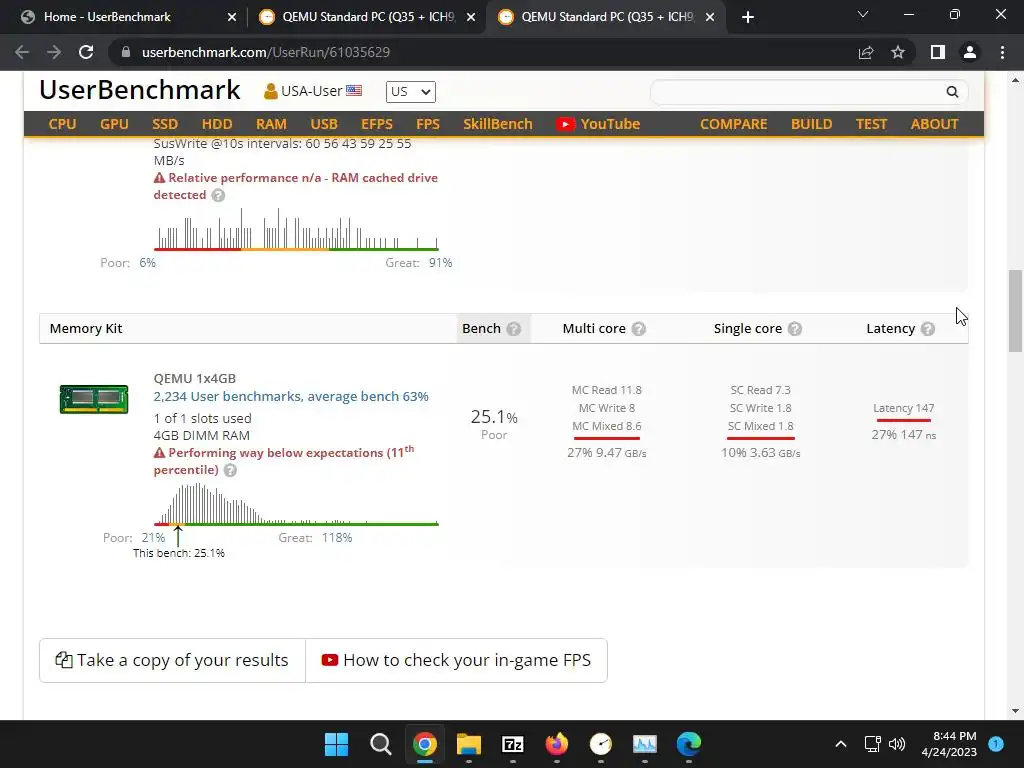This screenshot has height=768, width=1024.
Task: Open the RAM menu item
Action: (x=271, y=124)
